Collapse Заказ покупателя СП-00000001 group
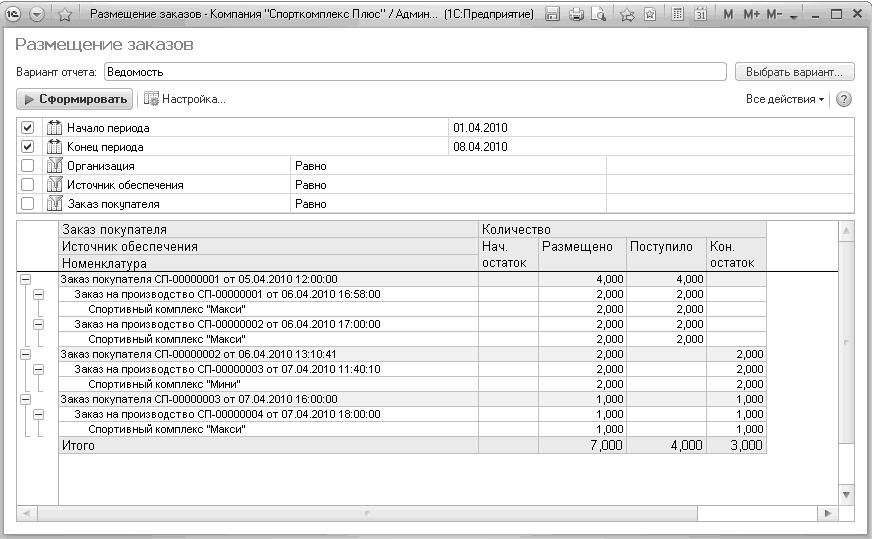The width and height of the screenshot is (872, 539). (26, 279)
